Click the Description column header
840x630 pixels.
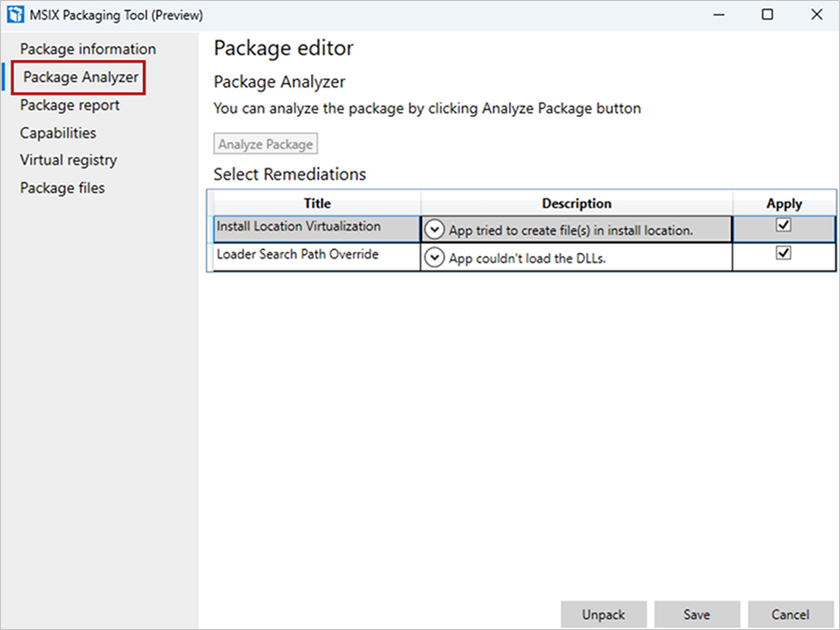(x=576, y=203)
